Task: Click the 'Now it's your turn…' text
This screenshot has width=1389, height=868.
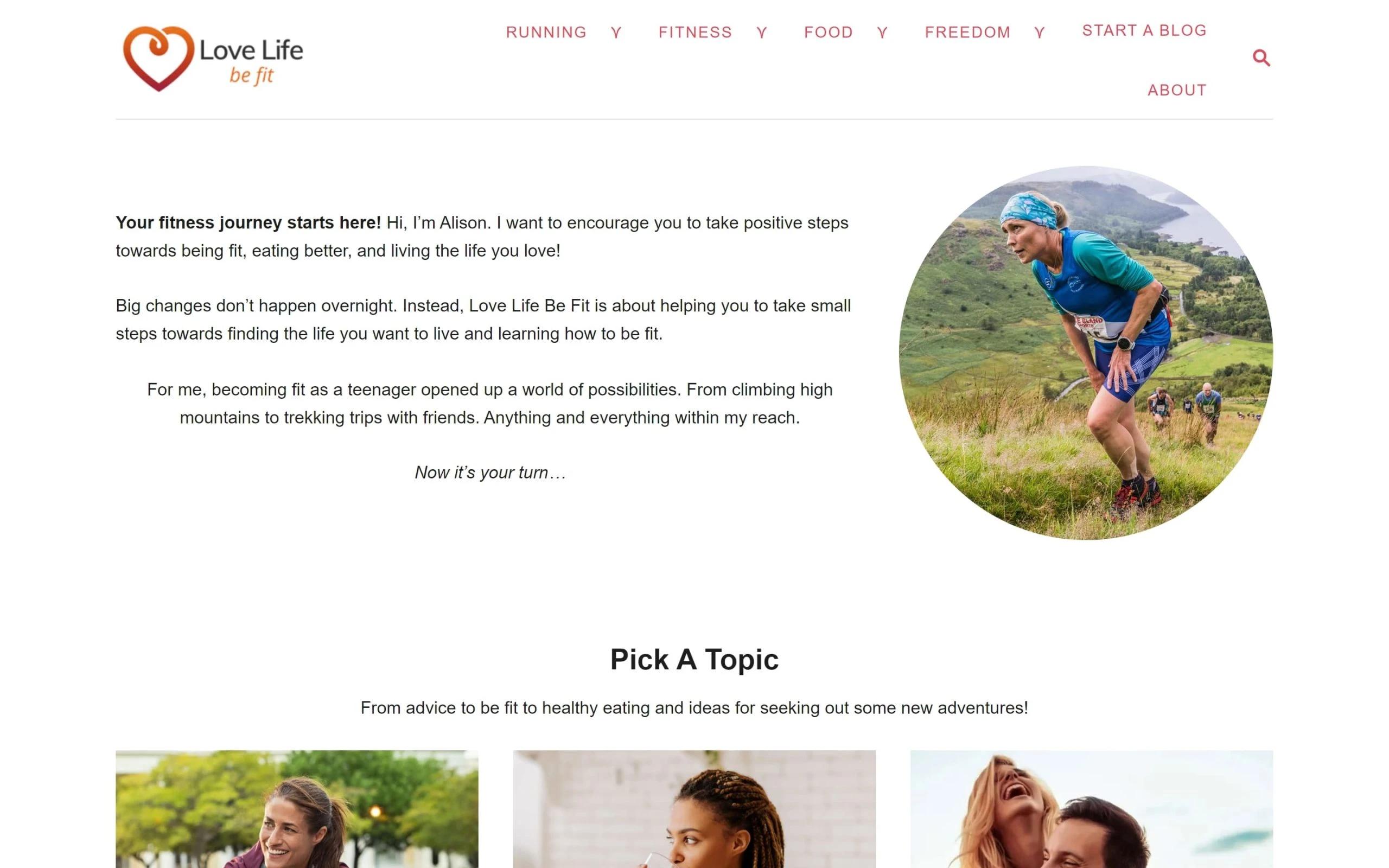Action: coord(490,473)
